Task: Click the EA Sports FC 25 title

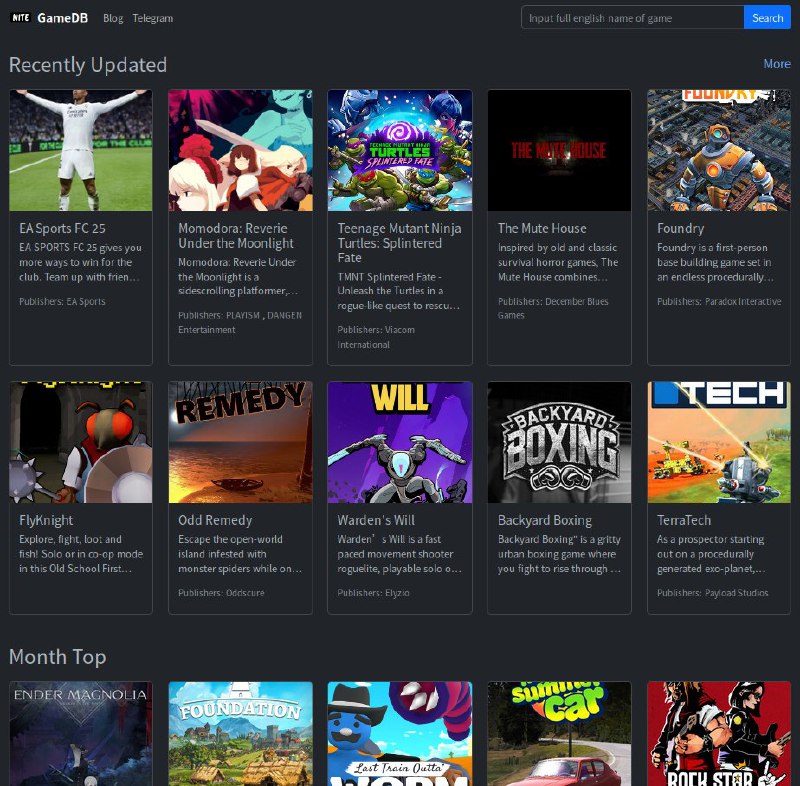Action: click(62, 229)
